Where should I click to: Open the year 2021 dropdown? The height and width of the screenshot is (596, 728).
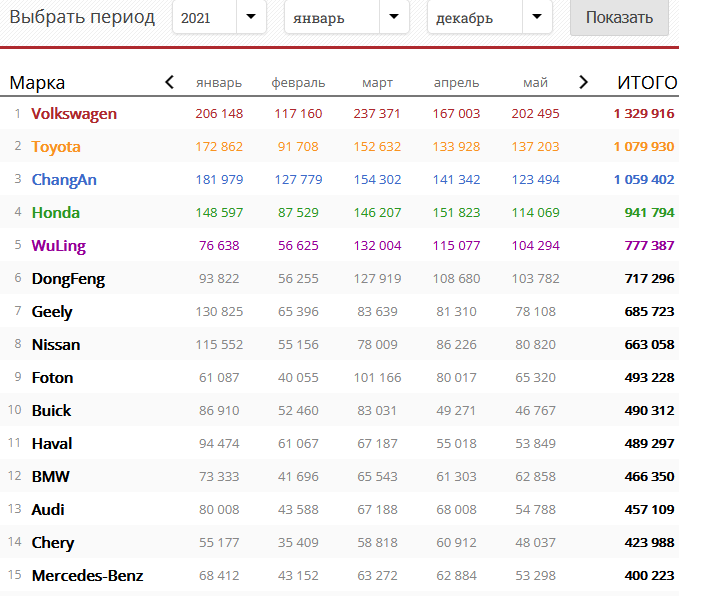point(219,17)
